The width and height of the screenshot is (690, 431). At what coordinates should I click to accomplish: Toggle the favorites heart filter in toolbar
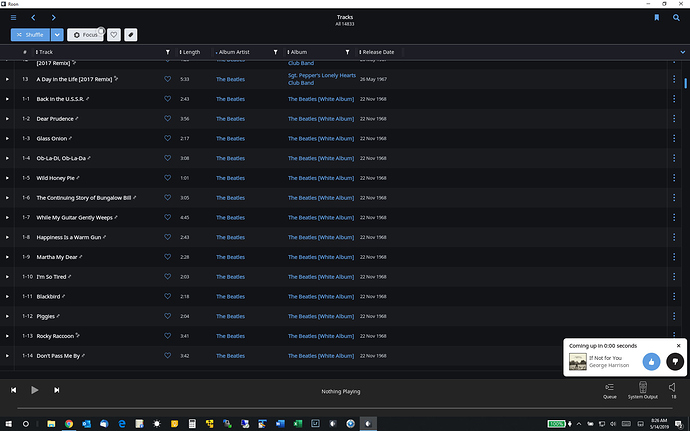coord(114,35)
